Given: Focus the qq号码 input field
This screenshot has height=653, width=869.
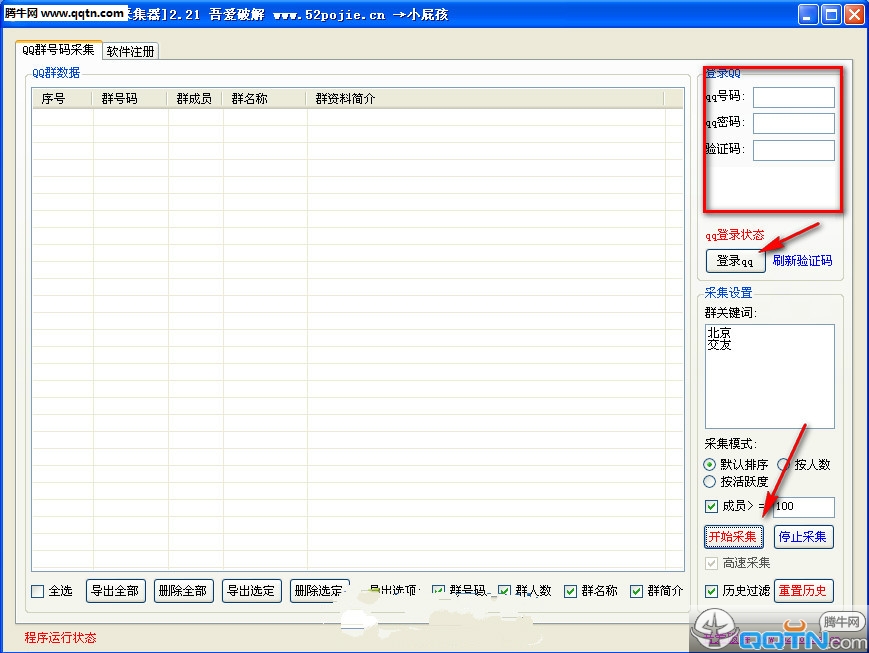Looking at the screenshot, I should coord(794,97).
